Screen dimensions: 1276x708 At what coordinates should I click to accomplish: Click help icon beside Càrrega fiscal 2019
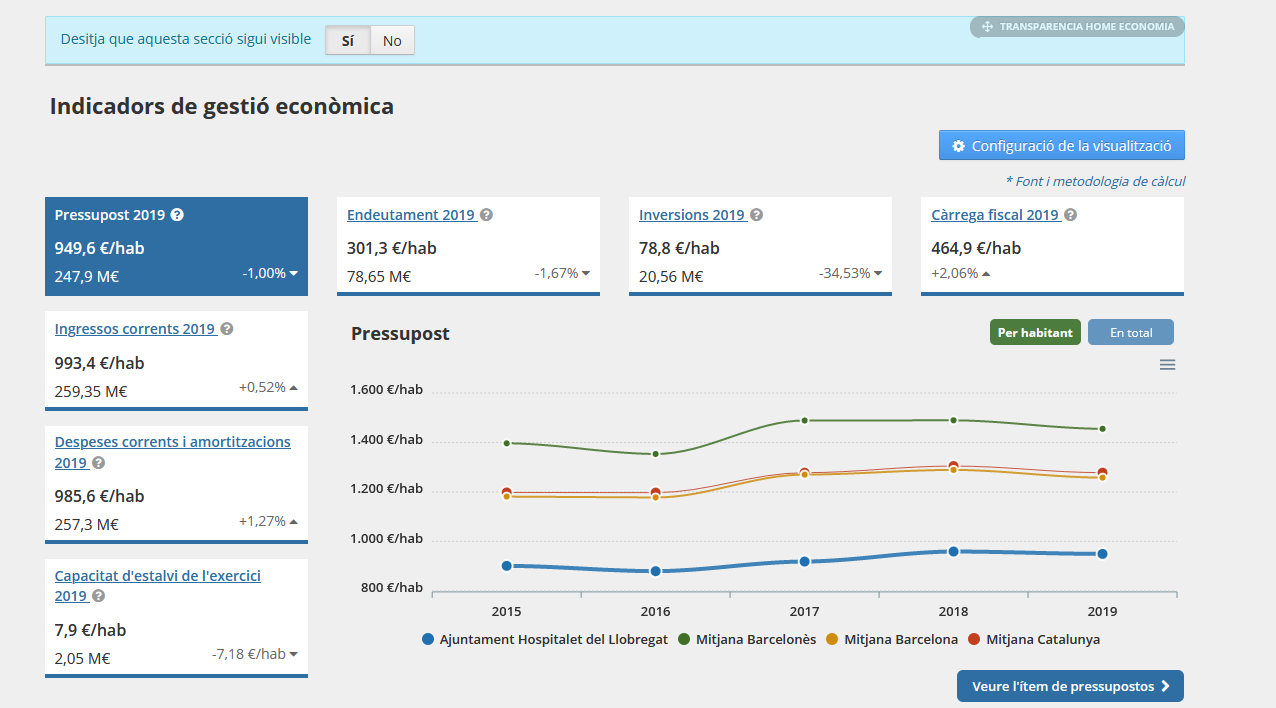tap(1071, 215)
